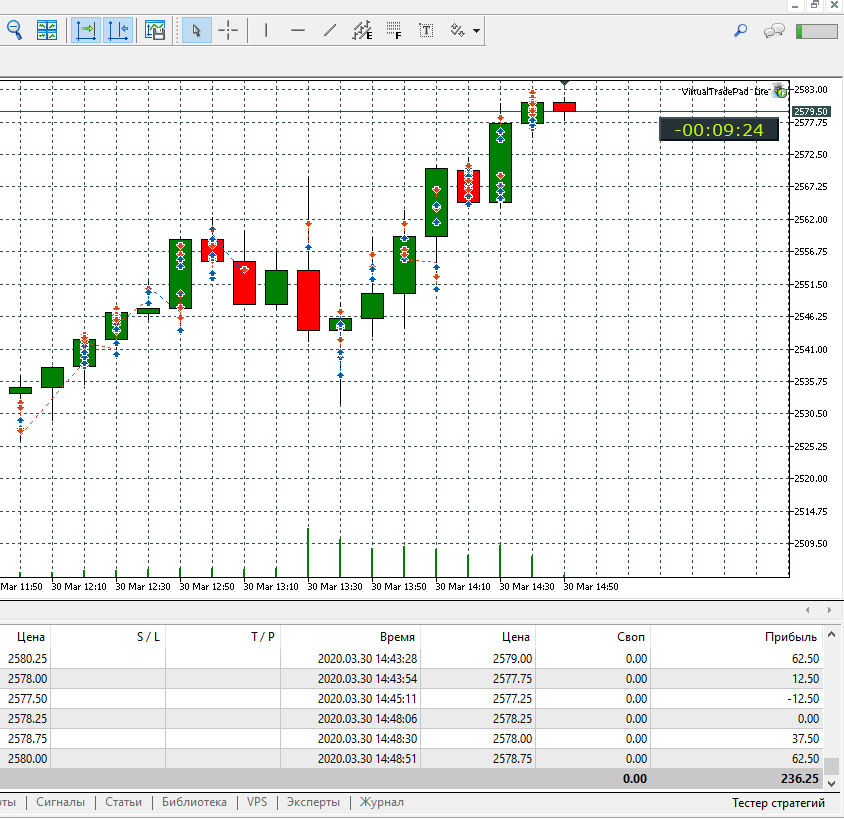Click the table scrollbar up arrow

(832, 635)
